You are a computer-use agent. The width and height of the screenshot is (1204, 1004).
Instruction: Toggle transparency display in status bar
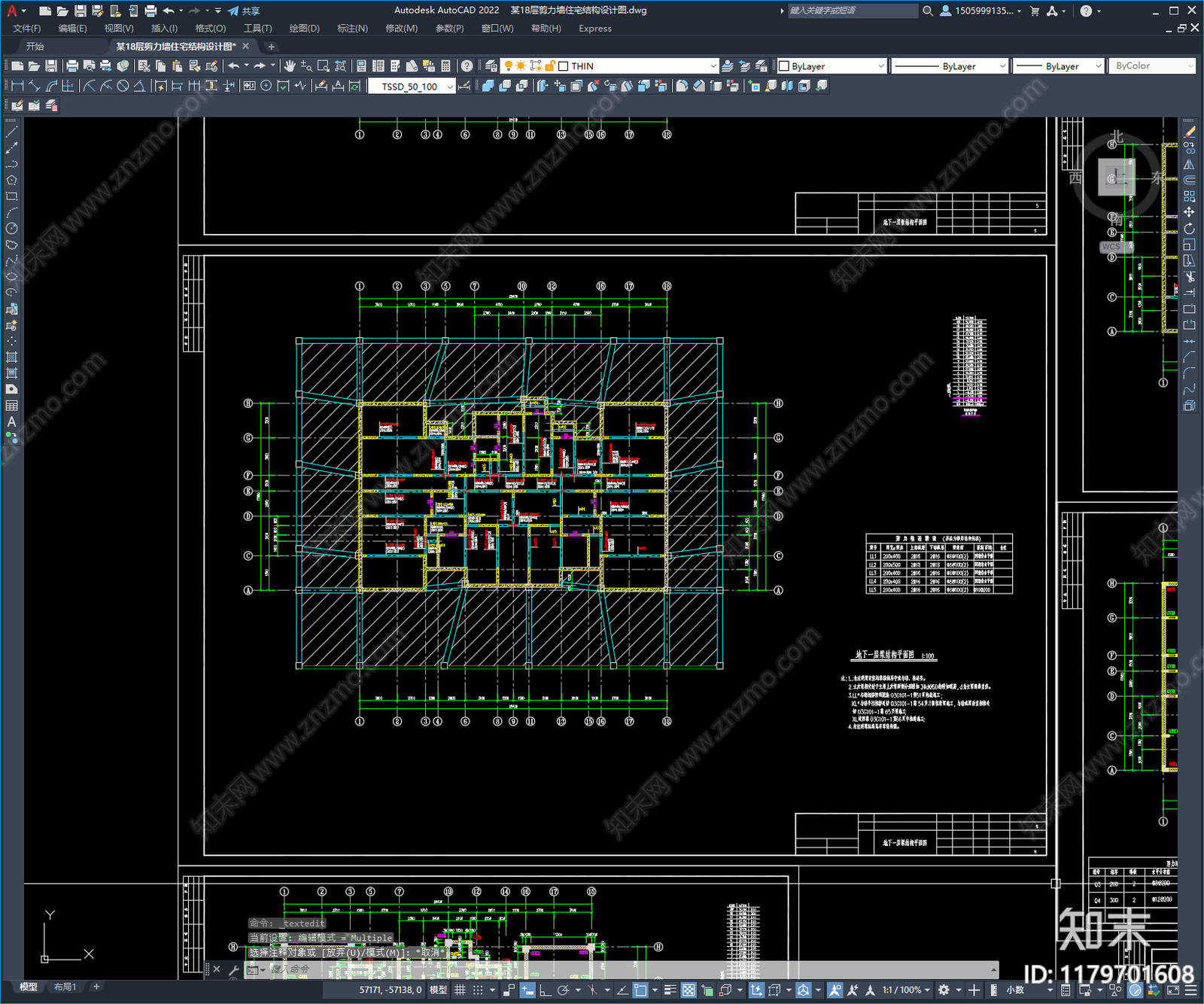coord(688,990)
